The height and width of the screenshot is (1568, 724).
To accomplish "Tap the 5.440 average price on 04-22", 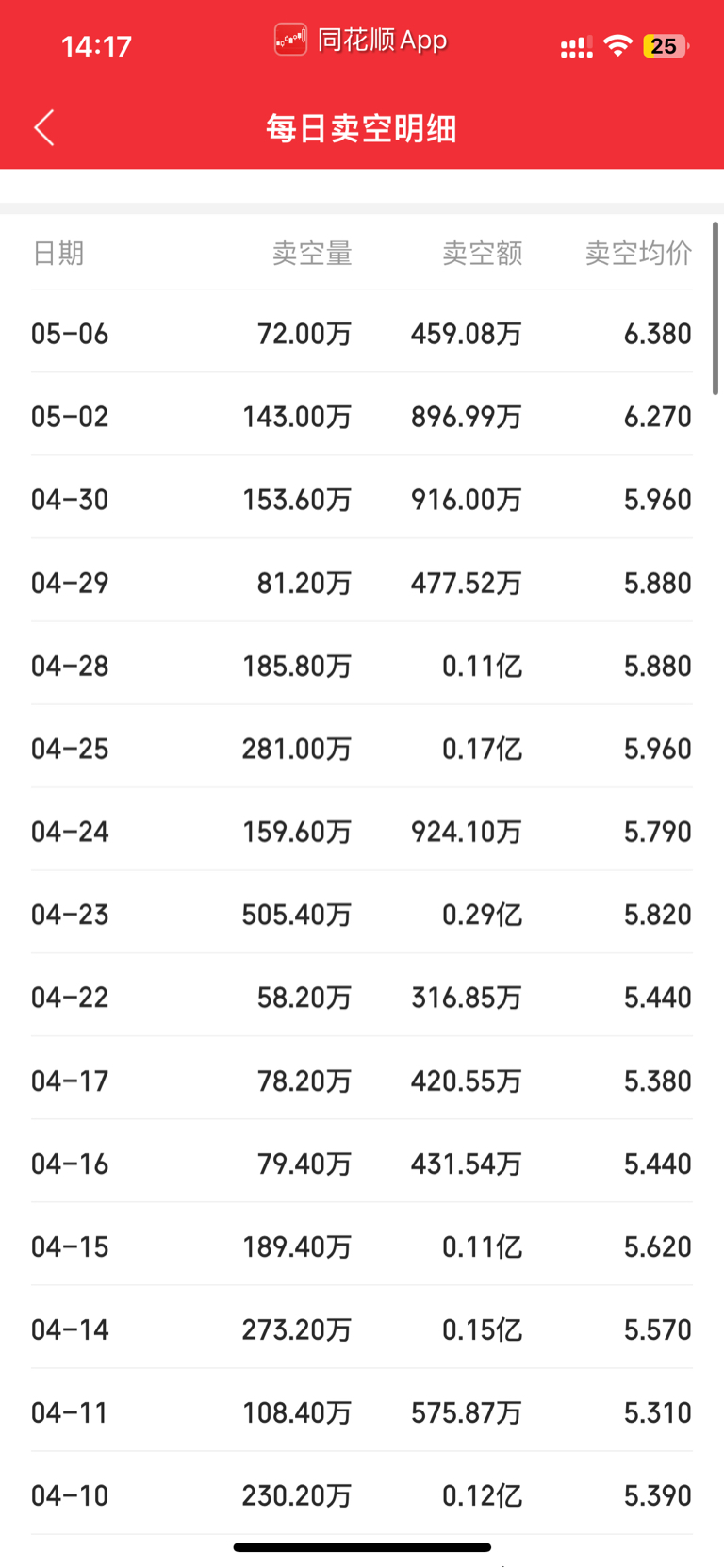I will point(658,998).
